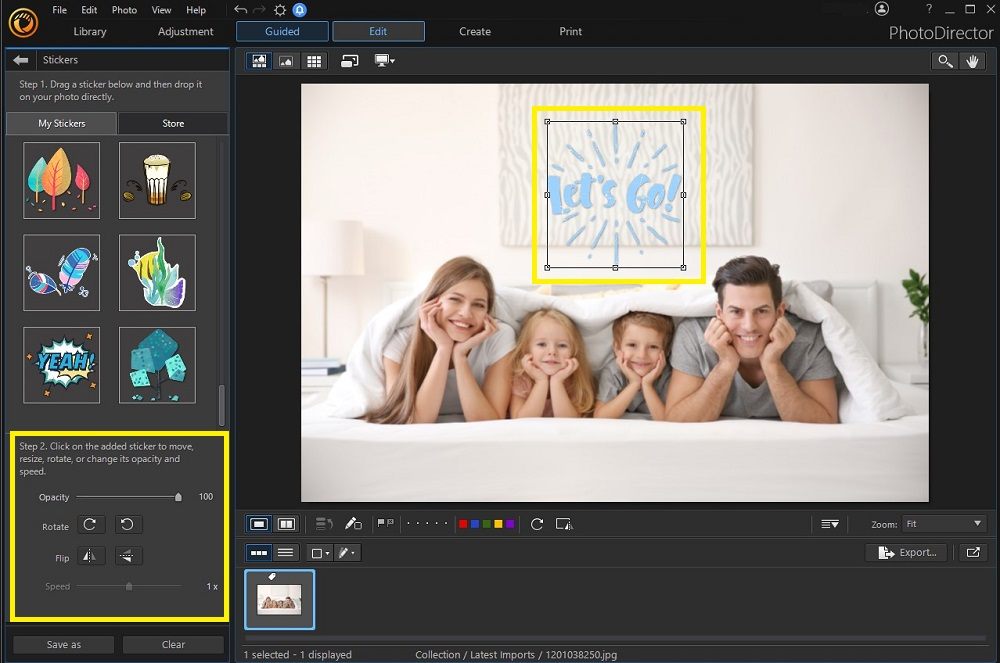1000x663 pixels.
Task: Switch filmstrip to list view
Action: pos(285,552)
